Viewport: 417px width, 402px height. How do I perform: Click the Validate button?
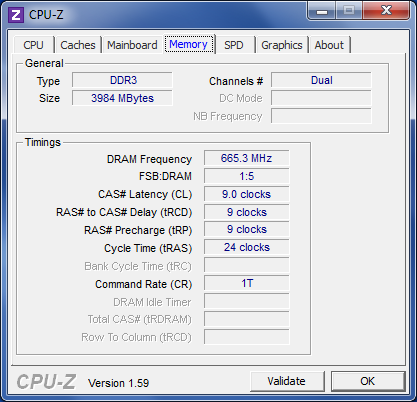pos(287,381)
